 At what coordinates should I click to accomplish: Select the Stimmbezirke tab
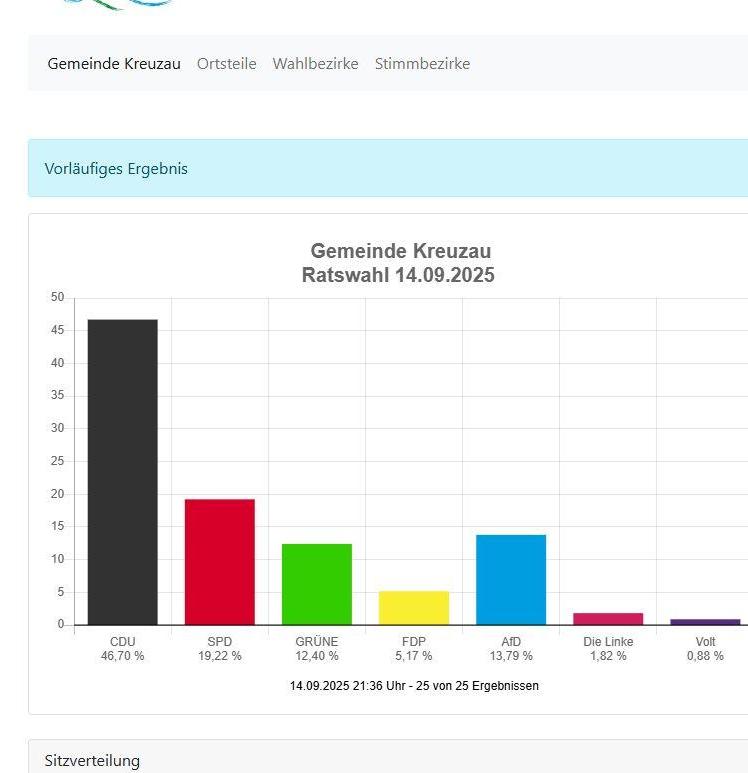click(x=422, y=64)
